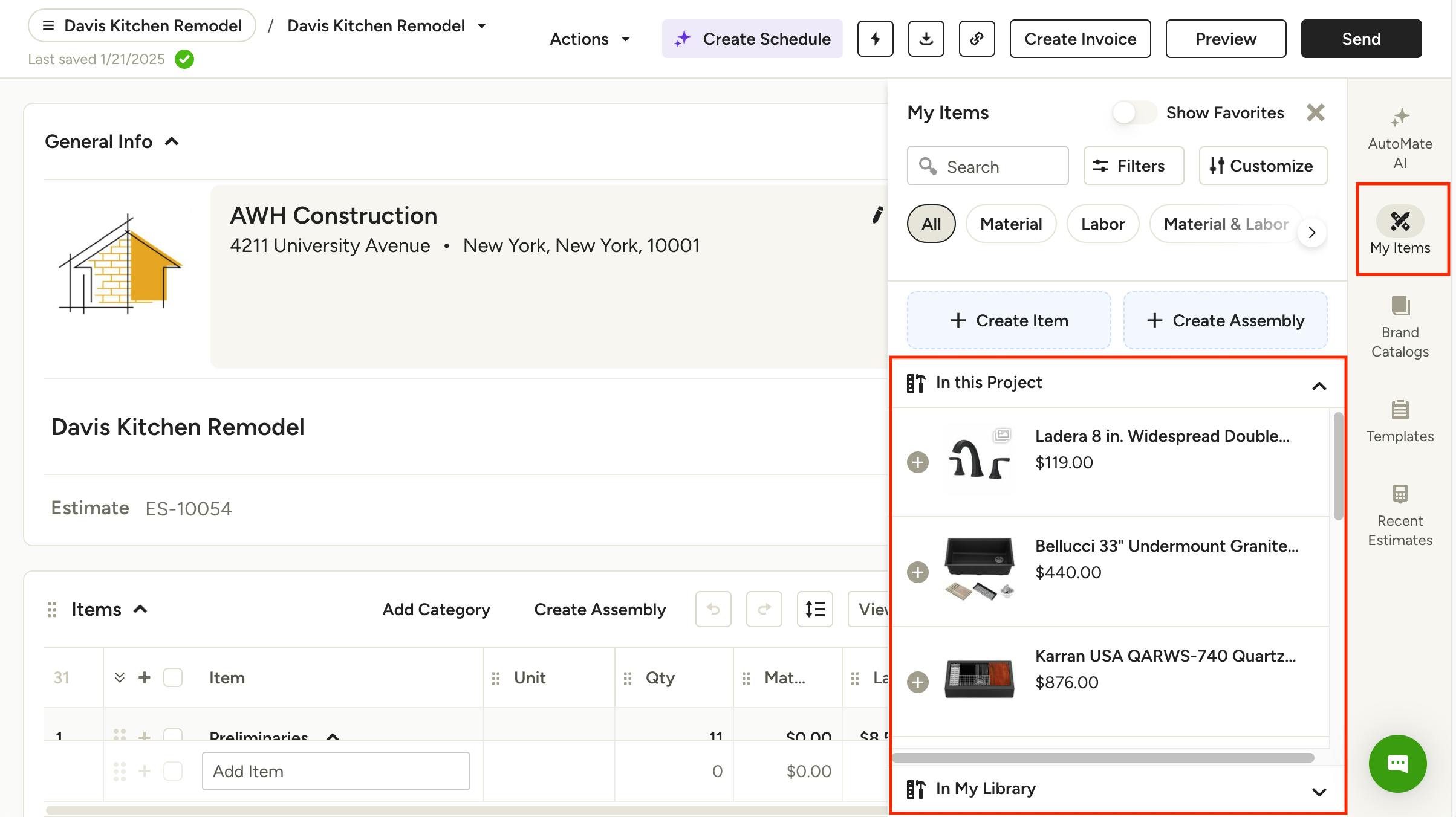Click the copy link icon button

pos(977,39)
